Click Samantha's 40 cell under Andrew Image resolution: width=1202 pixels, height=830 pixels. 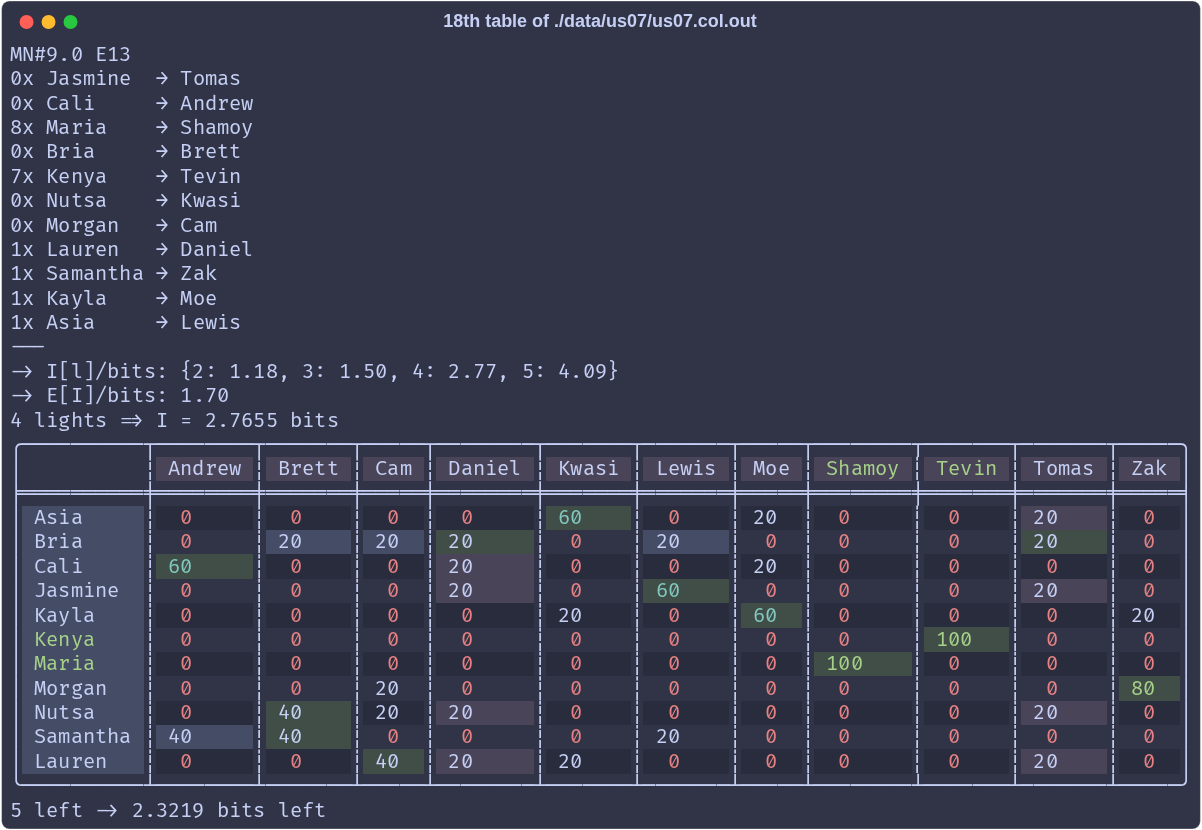click(x=204, y=736)
